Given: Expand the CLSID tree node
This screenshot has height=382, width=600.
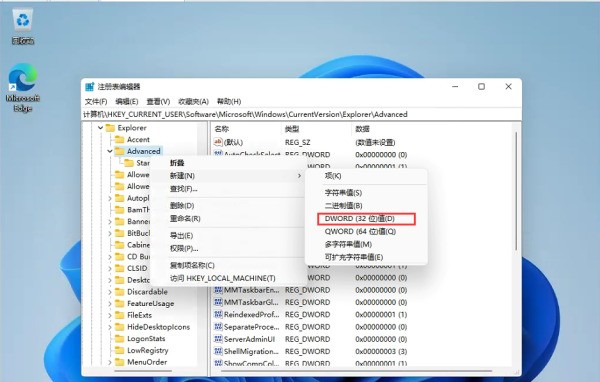Looking at the screenshot, I should tap(110, 268).
